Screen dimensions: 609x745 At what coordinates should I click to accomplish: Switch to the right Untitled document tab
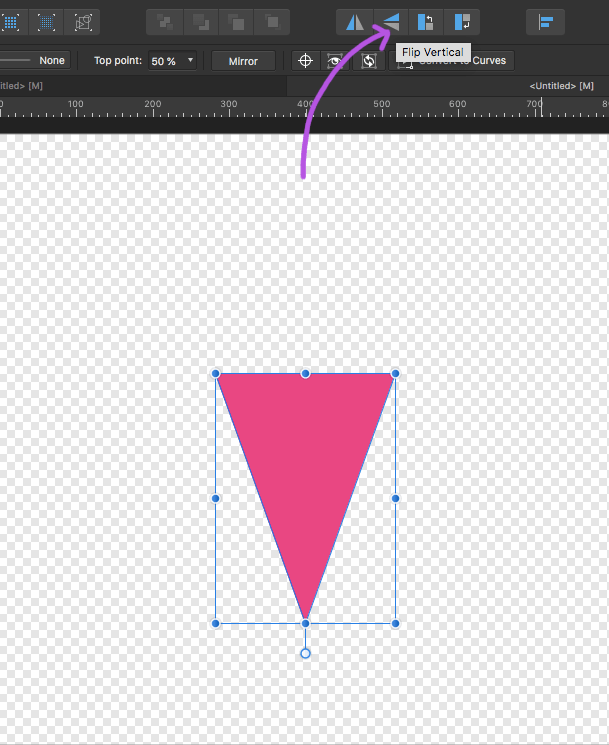pyautogui.click(x=566, y=87)
